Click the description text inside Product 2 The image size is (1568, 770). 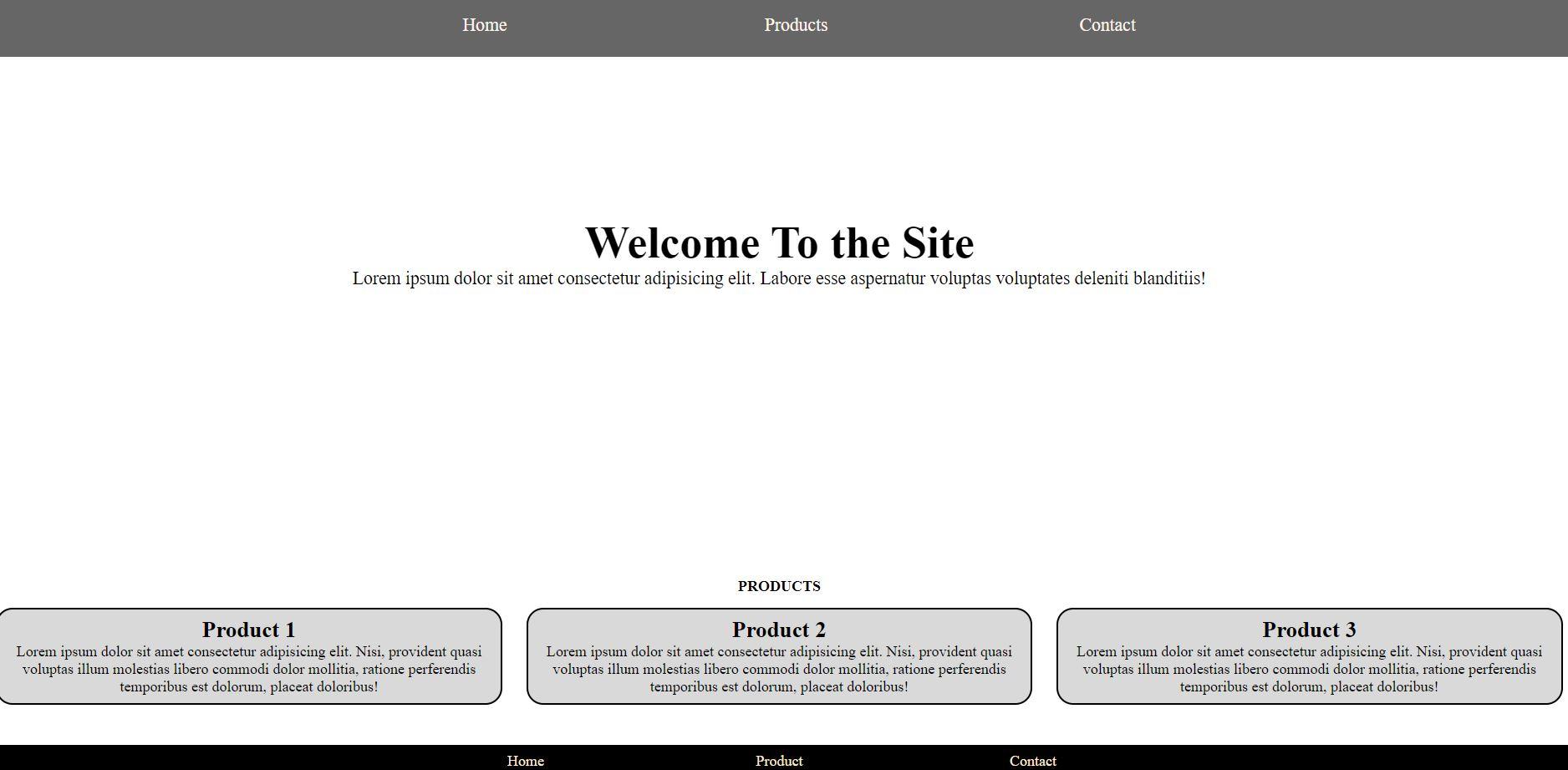pyautogui.click(x=779, y=669)
